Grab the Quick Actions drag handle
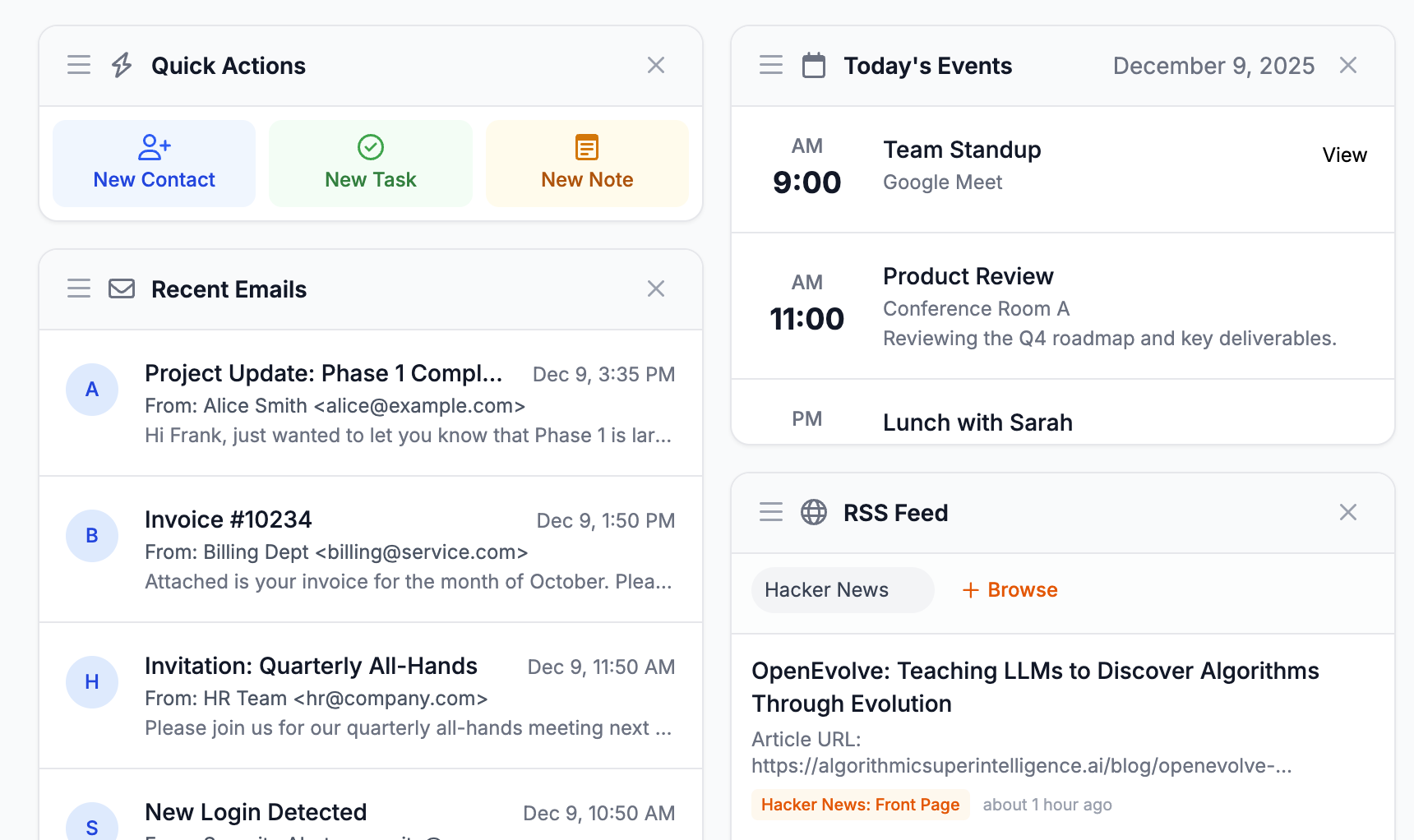The height and width of the screenshot is (840, 1414). click(79, 65)
